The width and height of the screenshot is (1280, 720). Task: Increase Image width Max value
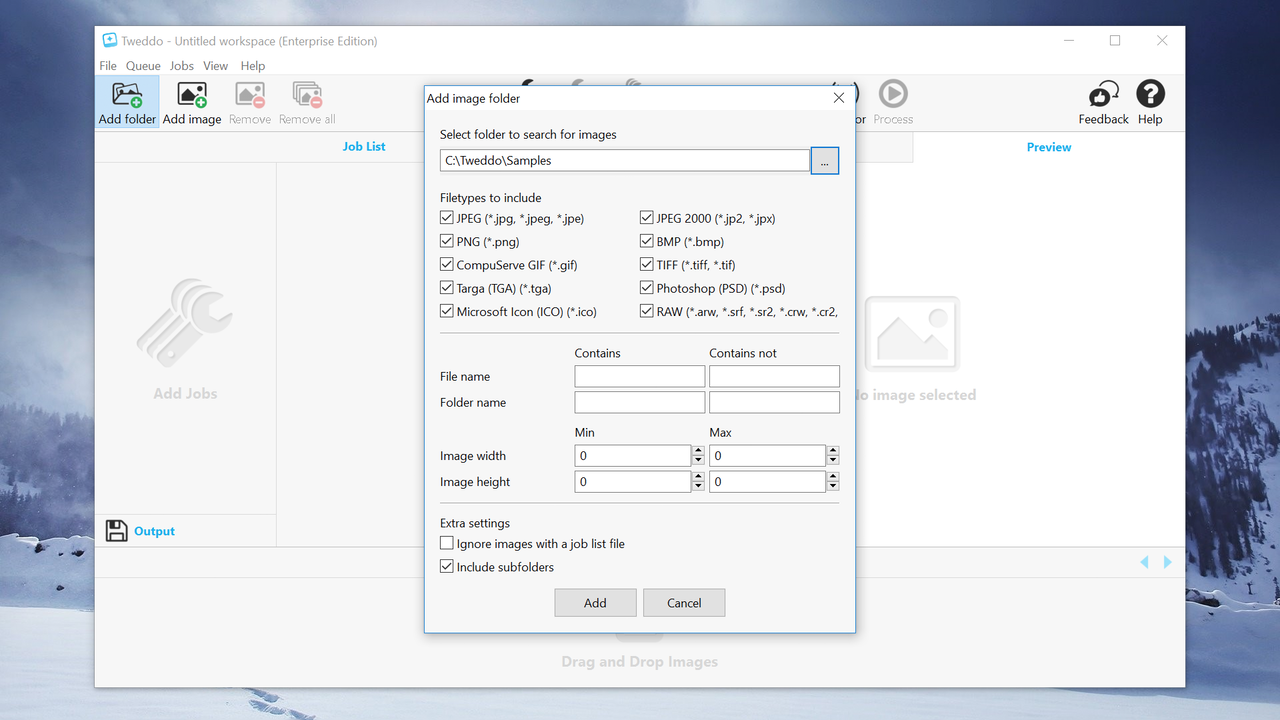[833, 450]
